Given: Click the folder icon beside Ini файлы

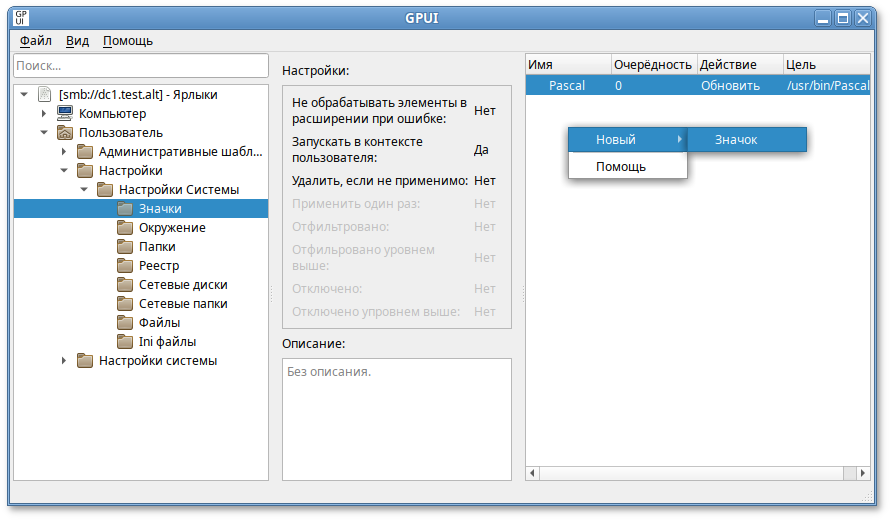Looking at the screenshot, I should tap(124, 342).
